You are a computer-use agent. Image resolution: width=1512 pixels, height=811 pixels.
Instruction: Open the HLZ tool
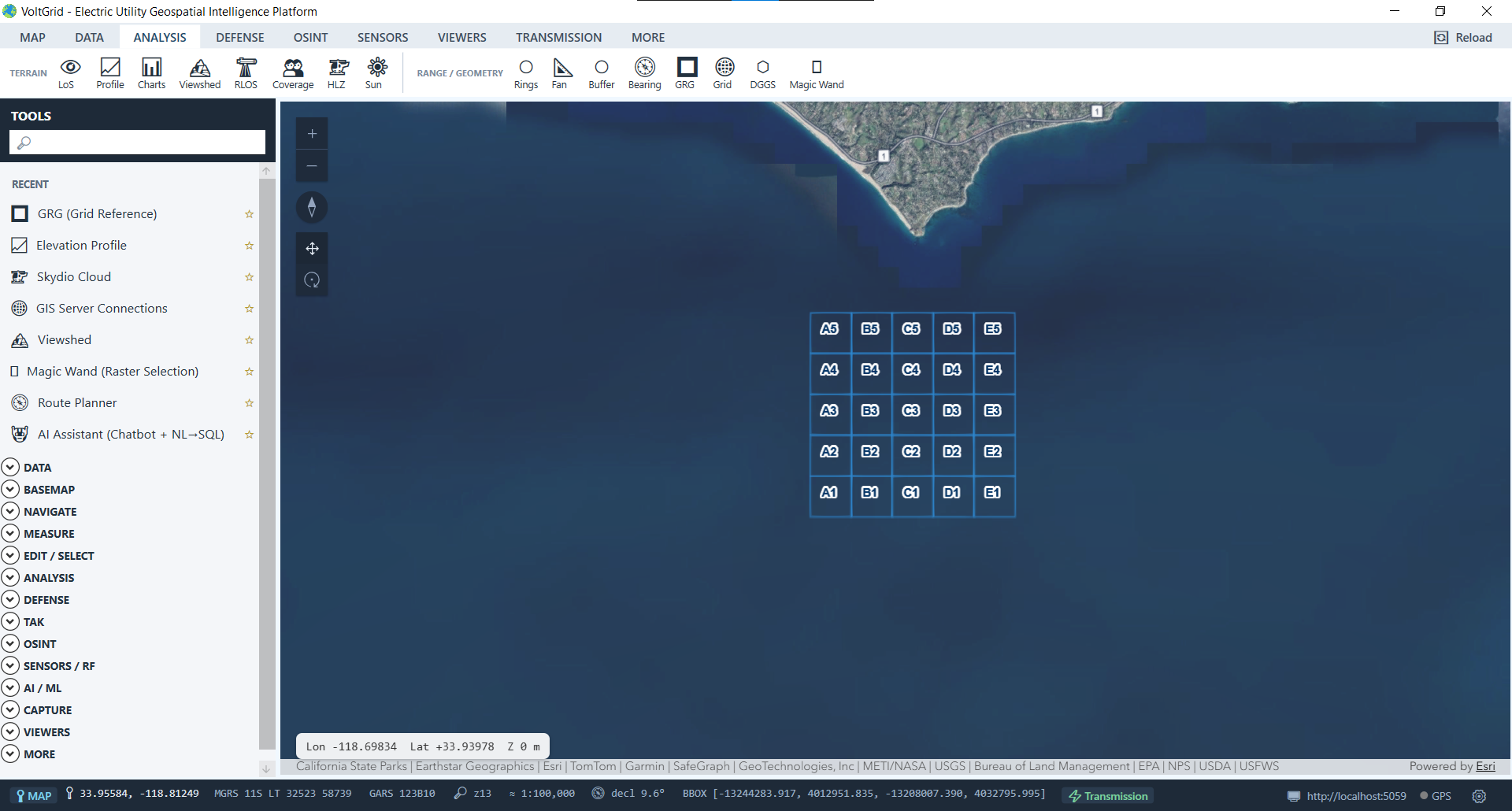[337, 73]
